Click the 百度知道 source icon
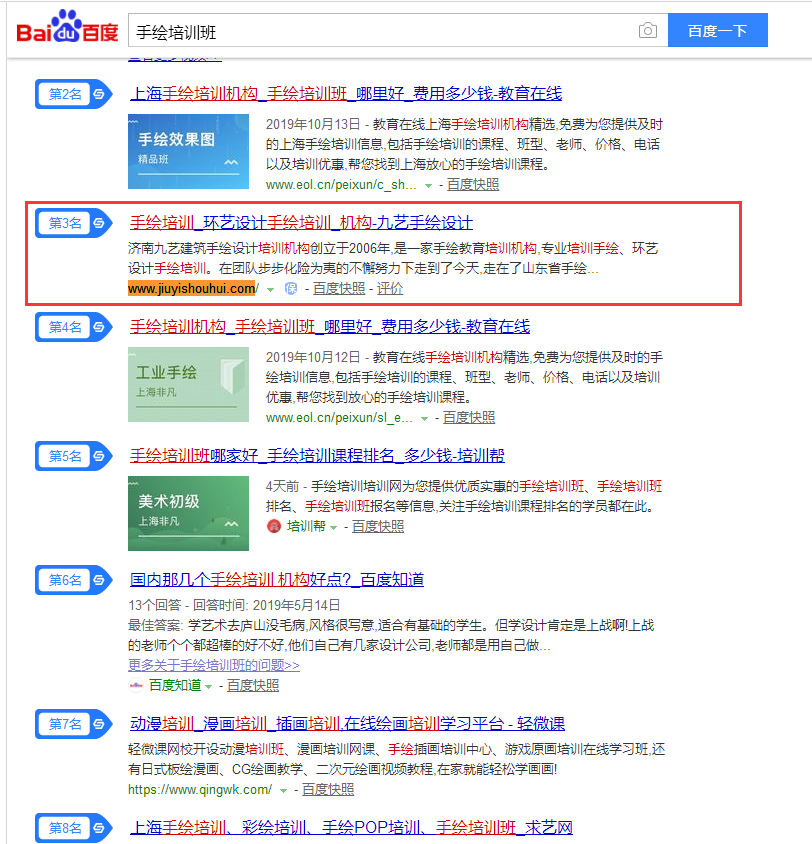 (x=136, y=685)
